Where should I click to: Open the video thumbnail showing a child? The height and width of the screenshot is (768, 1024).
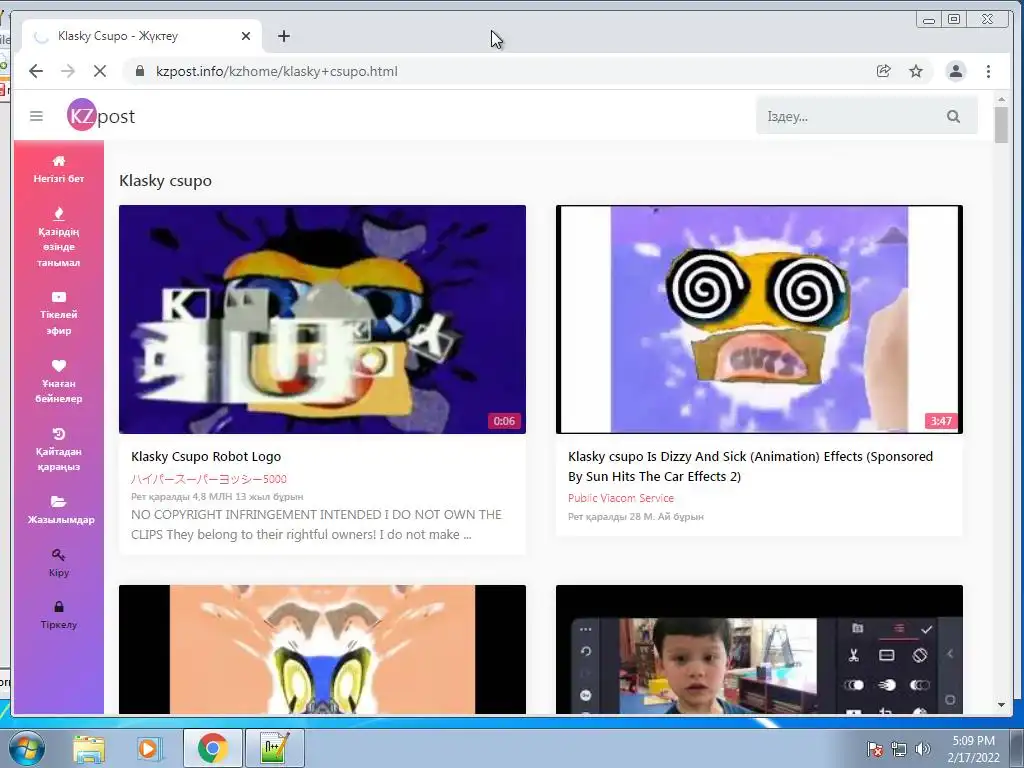point(759,649)
